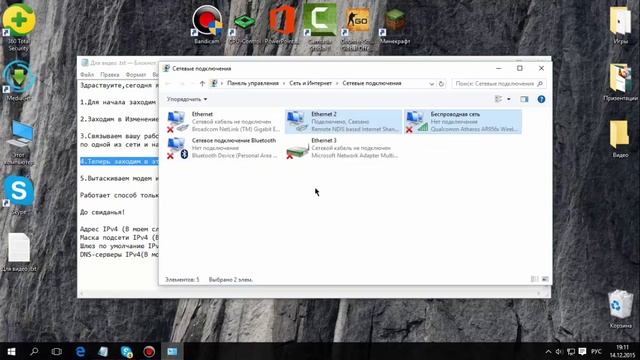Open the Упорядочить dropdown menu
The height and width of the screenshot is (360, 640).
tap(187, 99)
